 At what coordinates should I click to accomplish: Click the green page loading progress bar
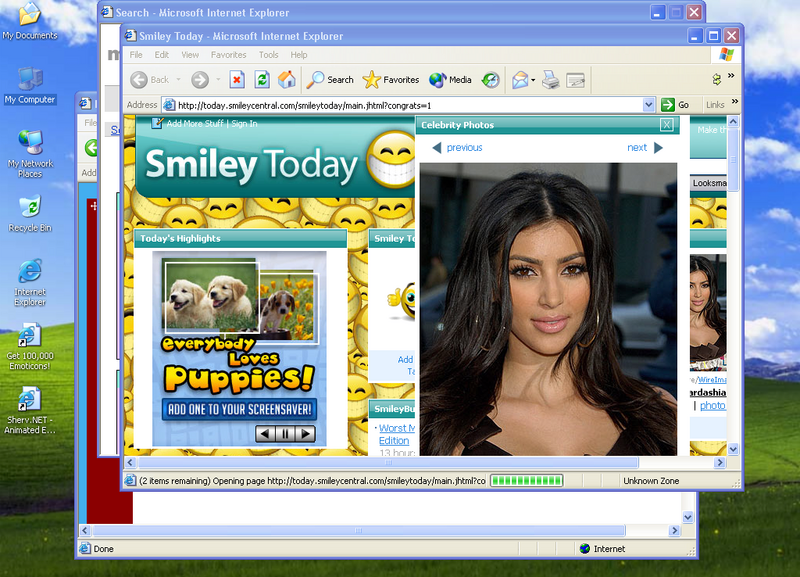[527, 481]
